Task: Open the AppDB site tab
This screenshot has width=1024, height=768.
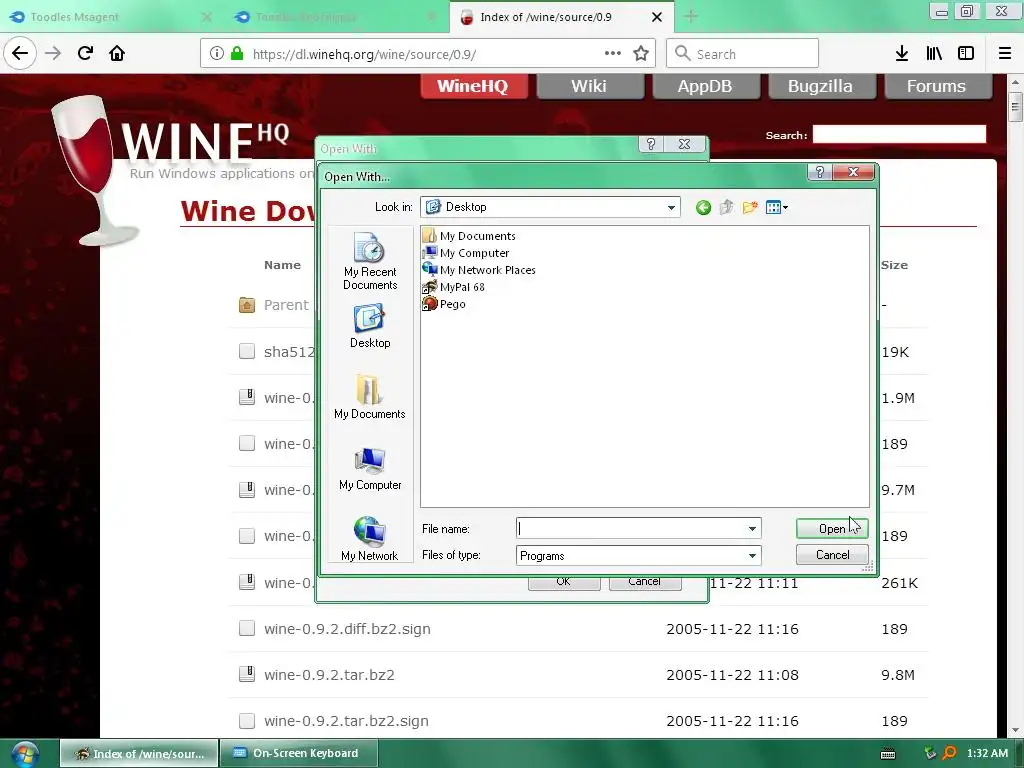Action: tap(705, 86)
